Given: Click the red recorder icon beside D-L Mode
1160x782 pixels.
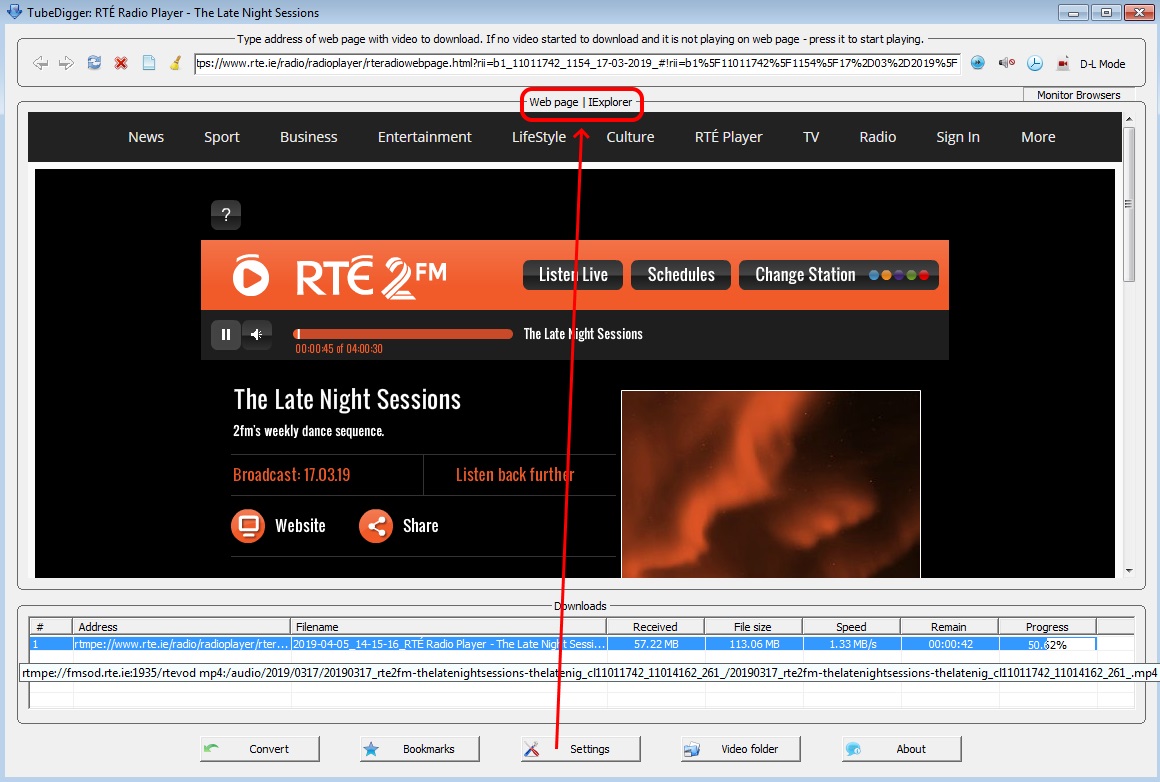Looking at the screenshot, I should click(x=1062, y=64).
